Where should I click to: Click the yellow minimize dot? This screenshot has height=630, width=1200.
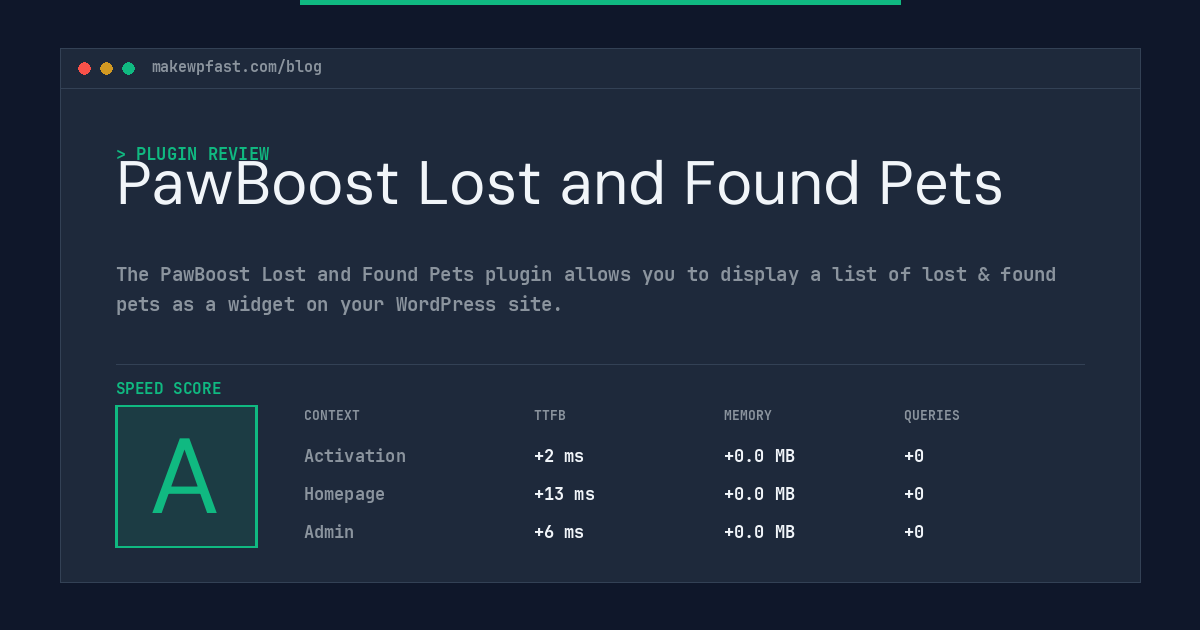pyautogui.click(x=106, y=68)
